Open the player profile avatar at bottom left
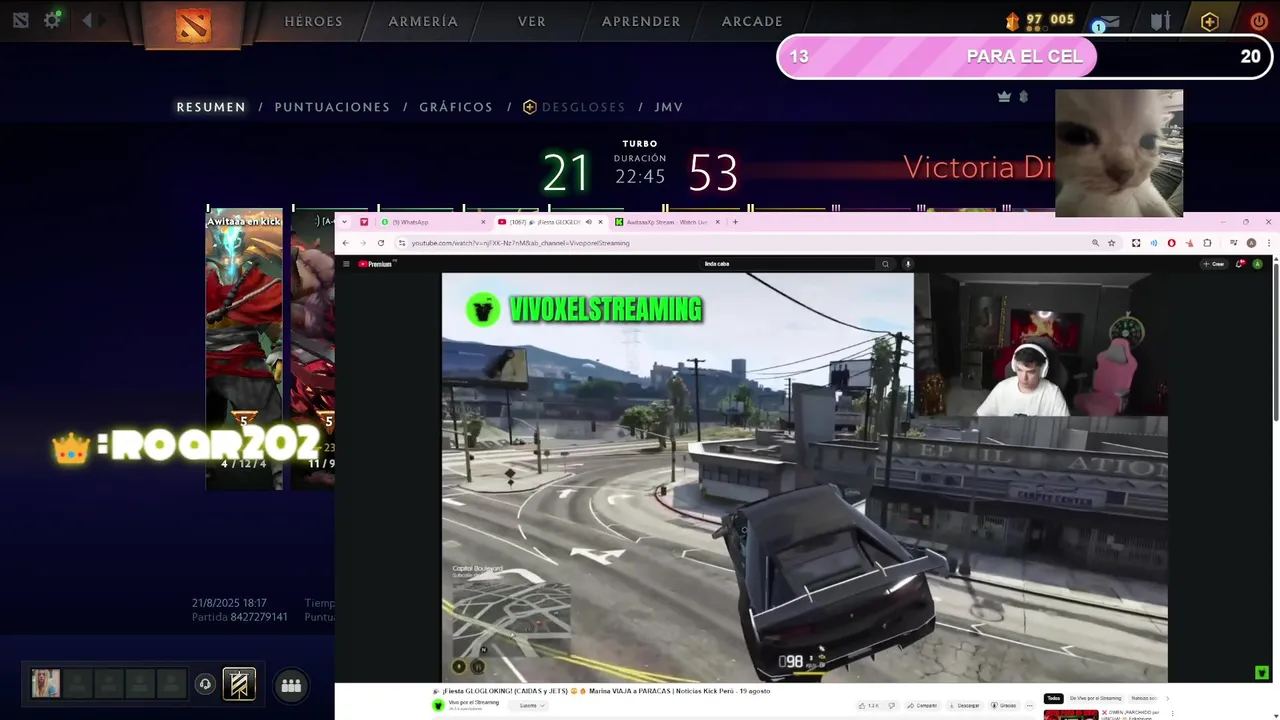The image size is (1280, 720). click(45, 684)
